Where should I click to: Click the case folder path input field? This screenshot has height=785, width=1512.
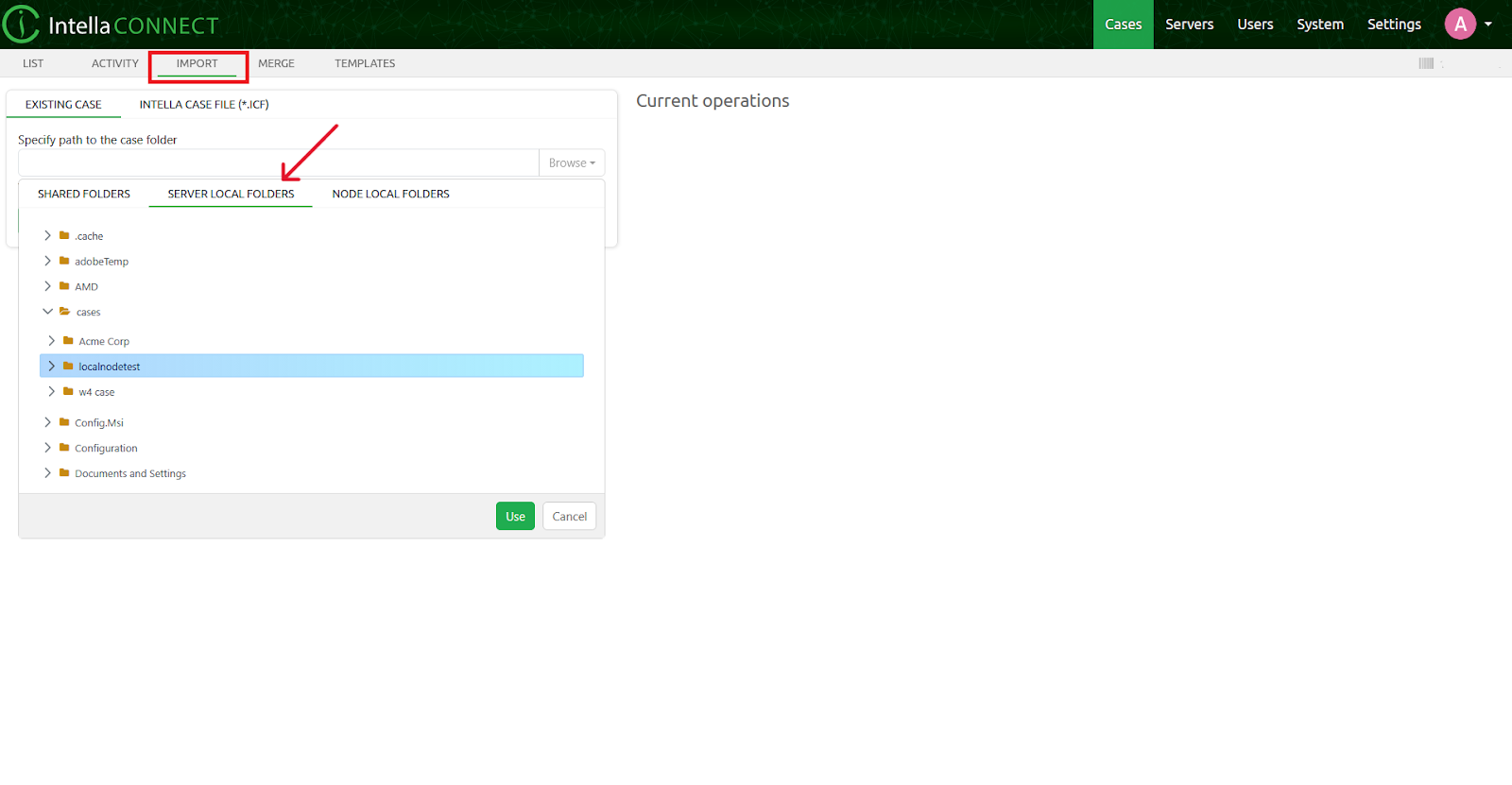(278, 162)
